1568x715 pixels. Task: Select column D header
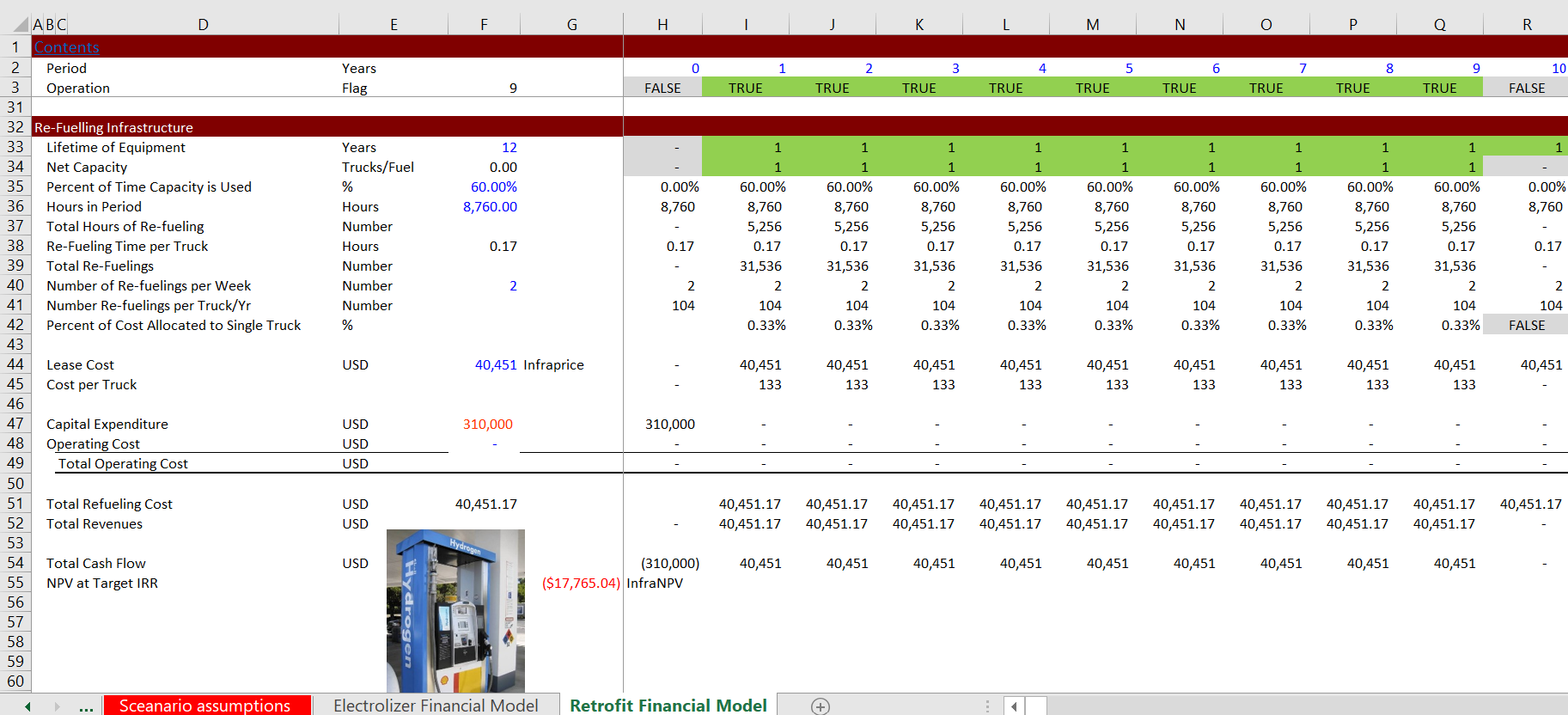(203, 25)
